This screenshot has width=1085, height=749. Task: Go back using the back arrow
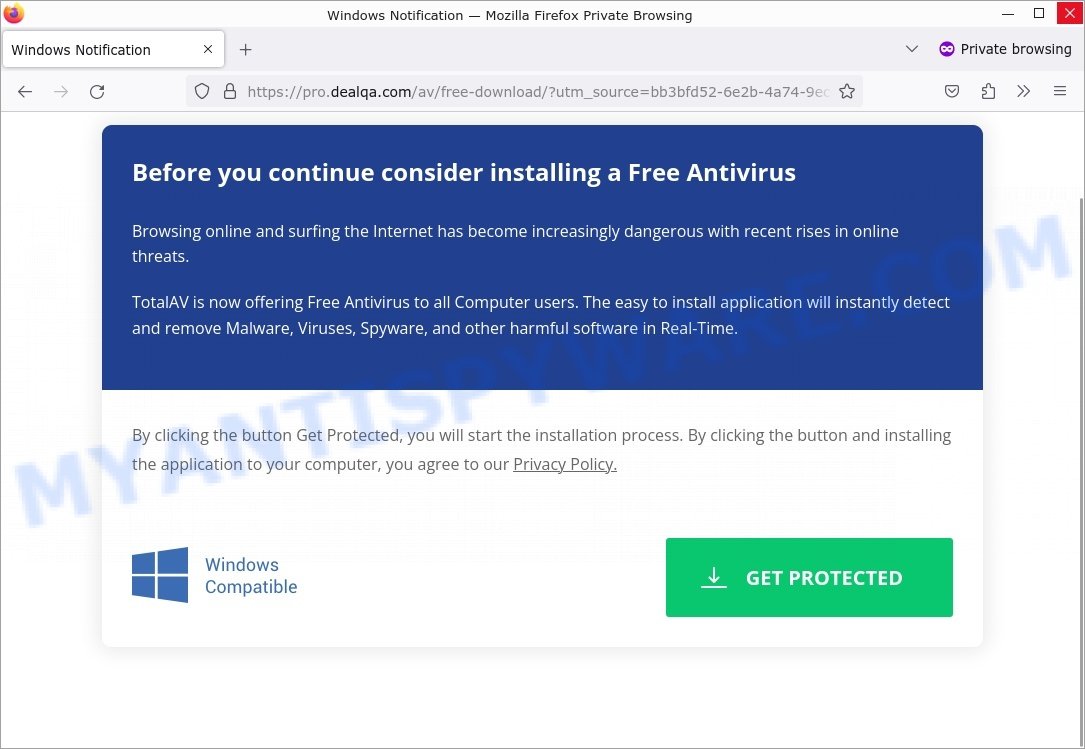25,91
